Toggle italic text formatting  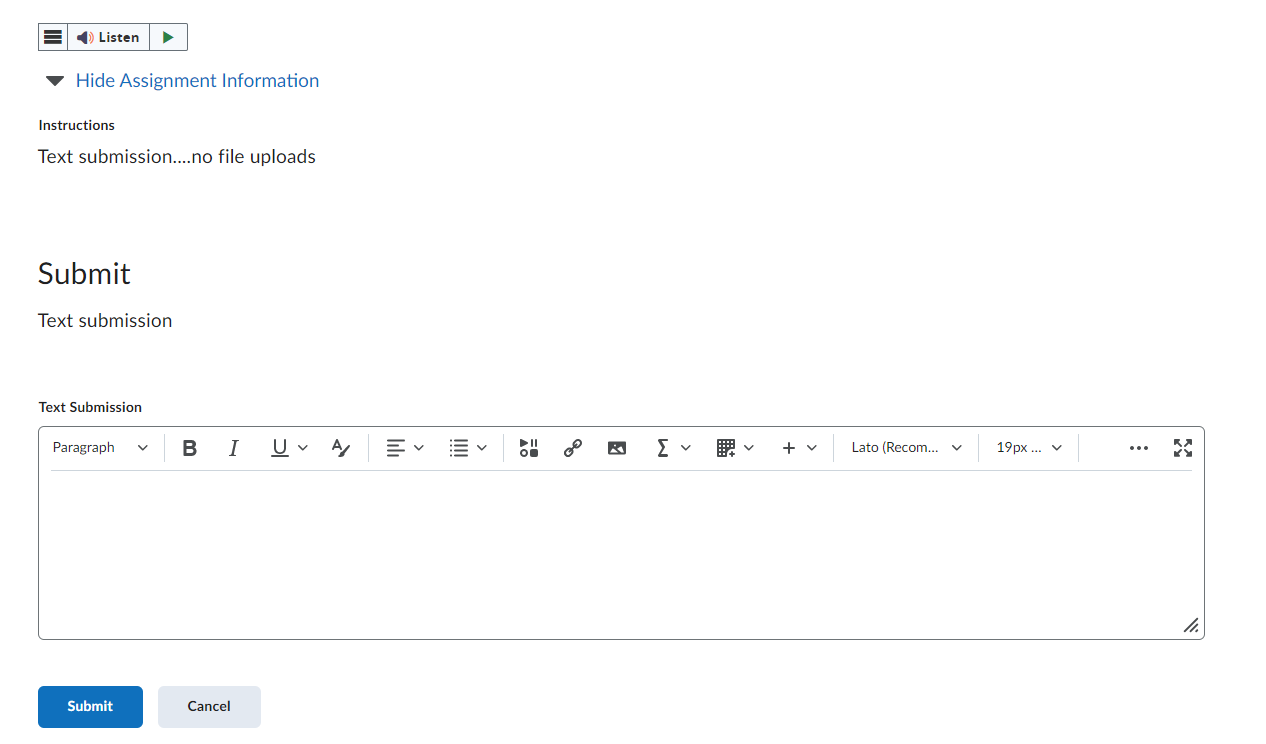coord(234,448)
